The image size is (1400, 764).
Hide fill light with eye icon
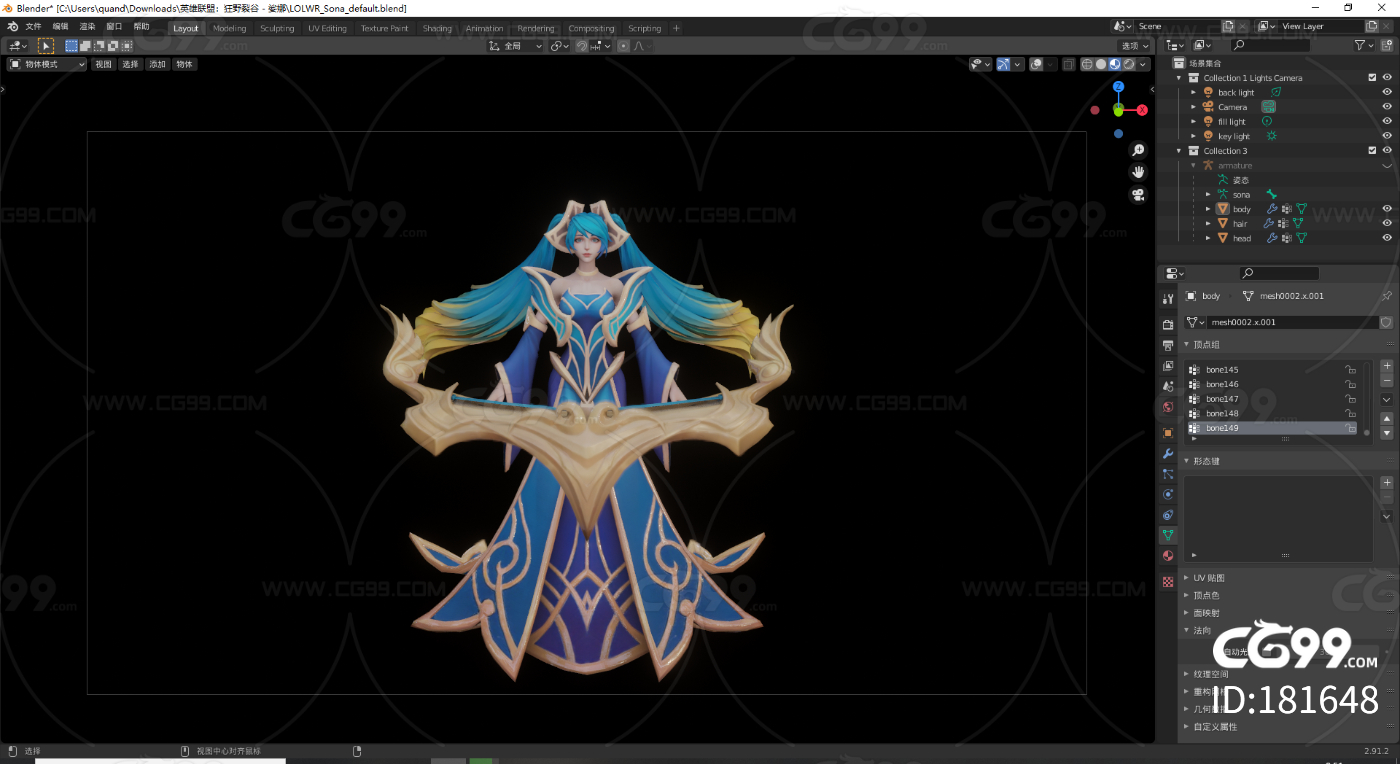pos(1387,121)
